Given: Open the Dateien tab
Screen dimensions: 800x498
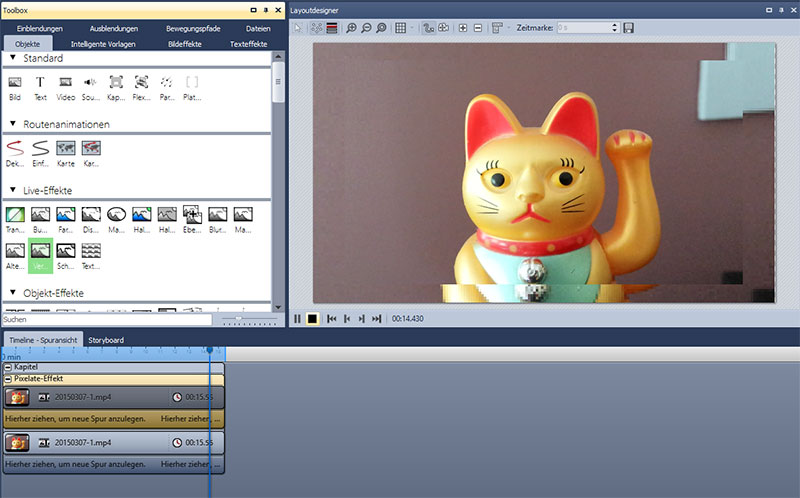Looking at the screenshot, I should click(x=258, y=29).
